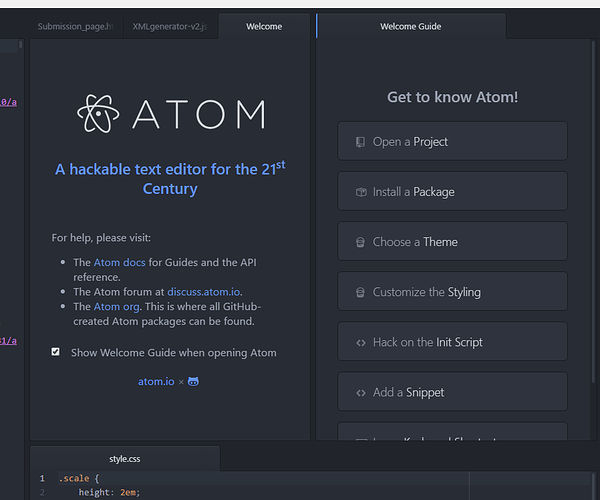Click the height: 2em line in style.css
Screen dimensions: 600x500
click(x=109, y=492)
